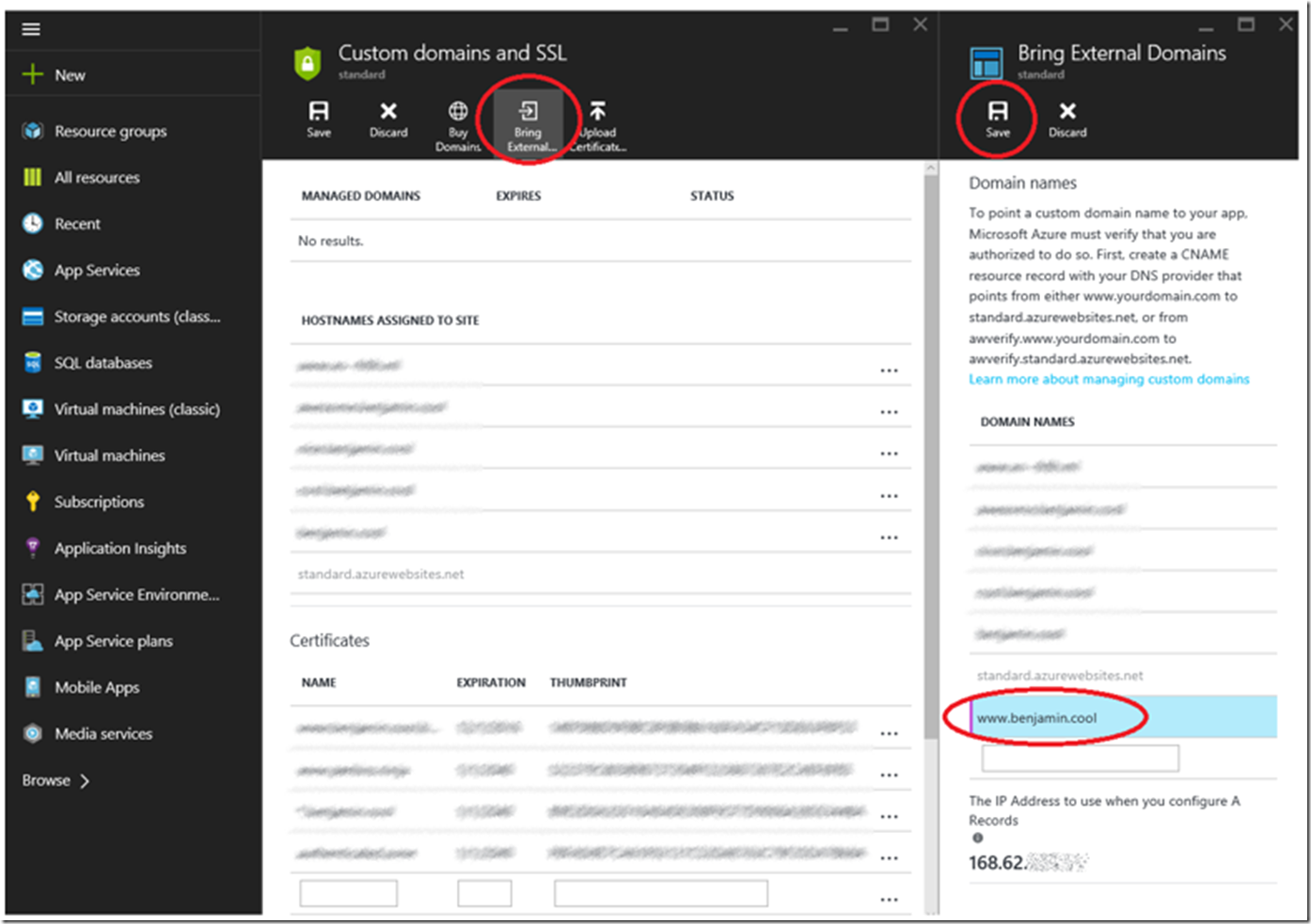This screenshot has height=924, width=1311.
Task: Click standard.azurewebsites.net in Domain Names list
Action: (x=1060, y=675)
